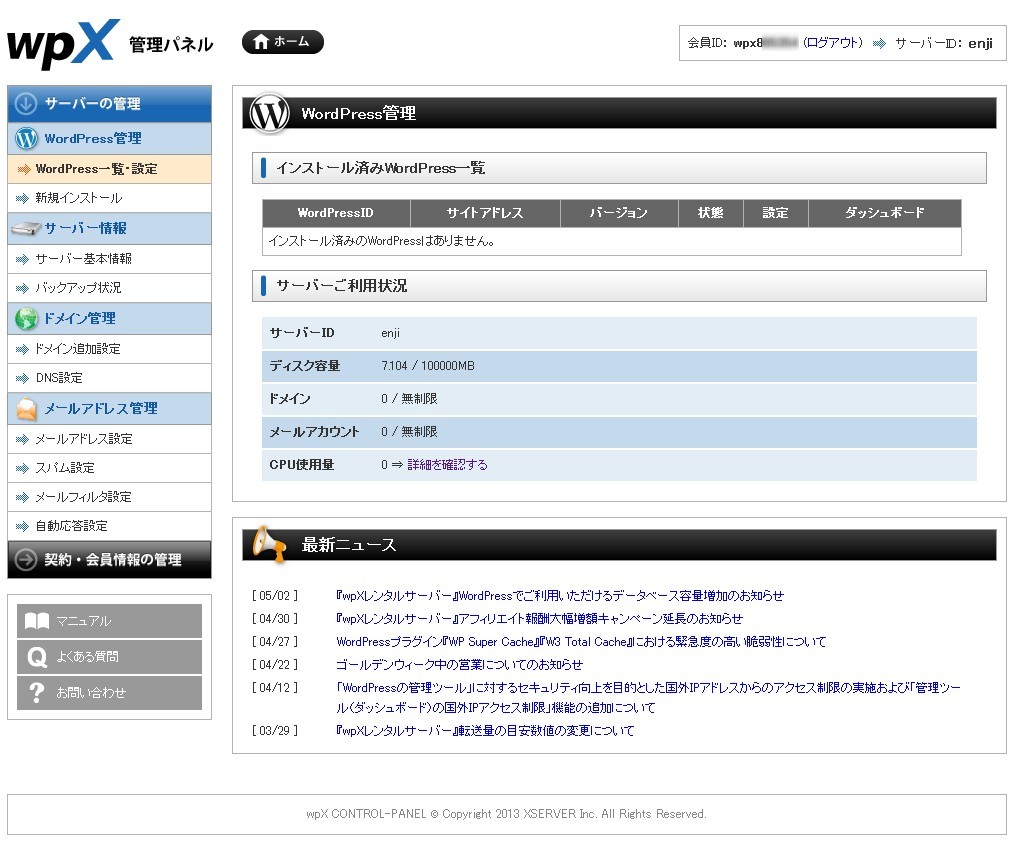
Task: Click the down-arrow icon in サーバーの管理 header
Action: click(x=26, y=103)
